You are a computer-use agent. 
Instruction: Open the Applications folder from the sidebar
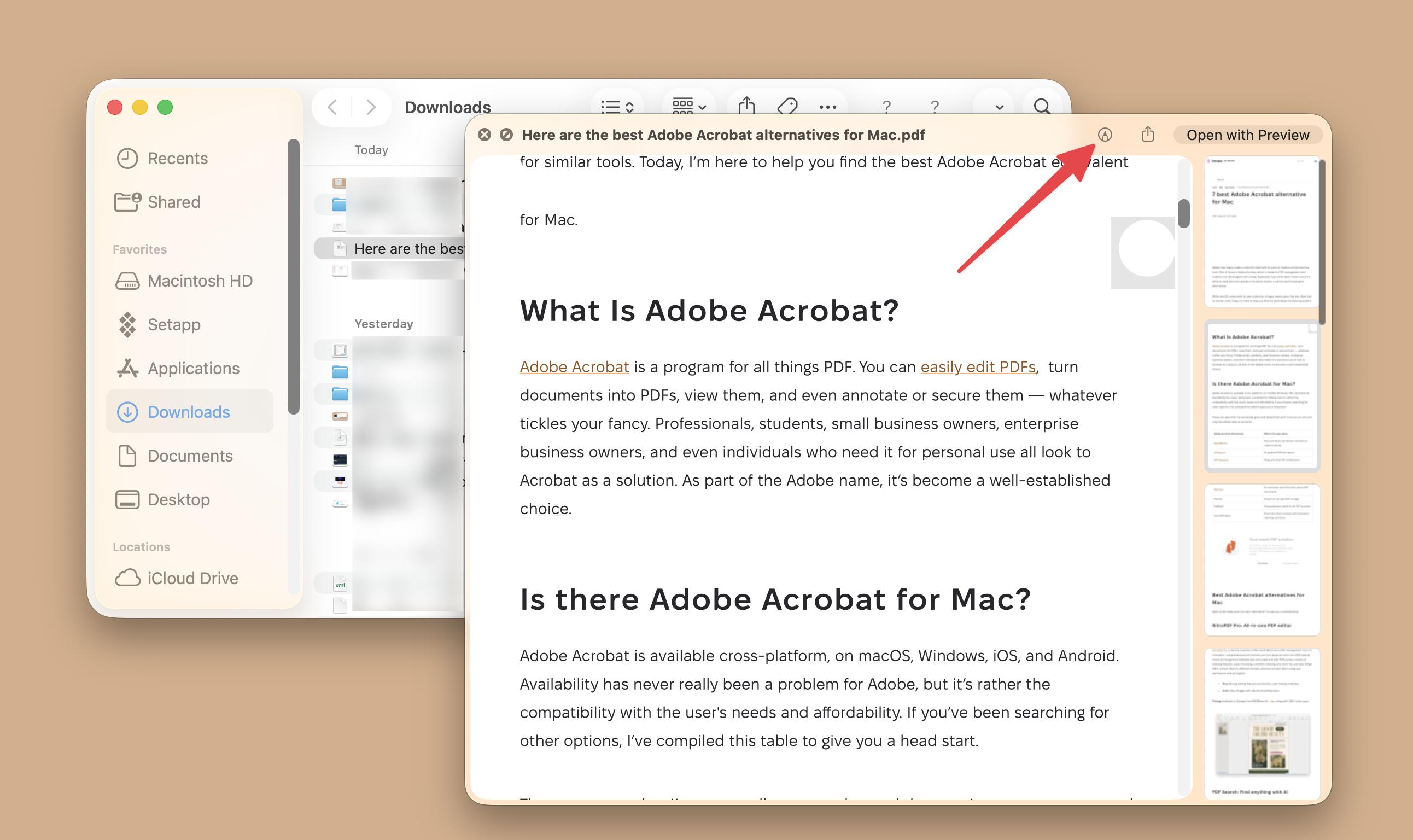pyautogui.click(x=193, y=368)
